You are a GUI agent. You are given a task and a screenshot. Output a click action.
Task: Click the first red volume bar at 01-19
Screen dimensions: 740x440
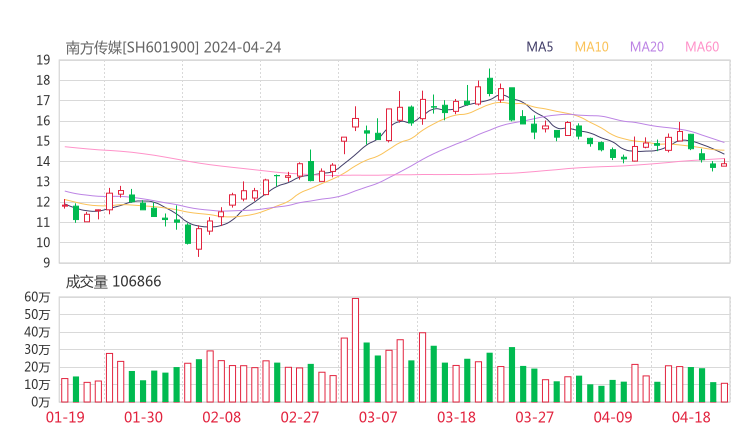point(65,390)
